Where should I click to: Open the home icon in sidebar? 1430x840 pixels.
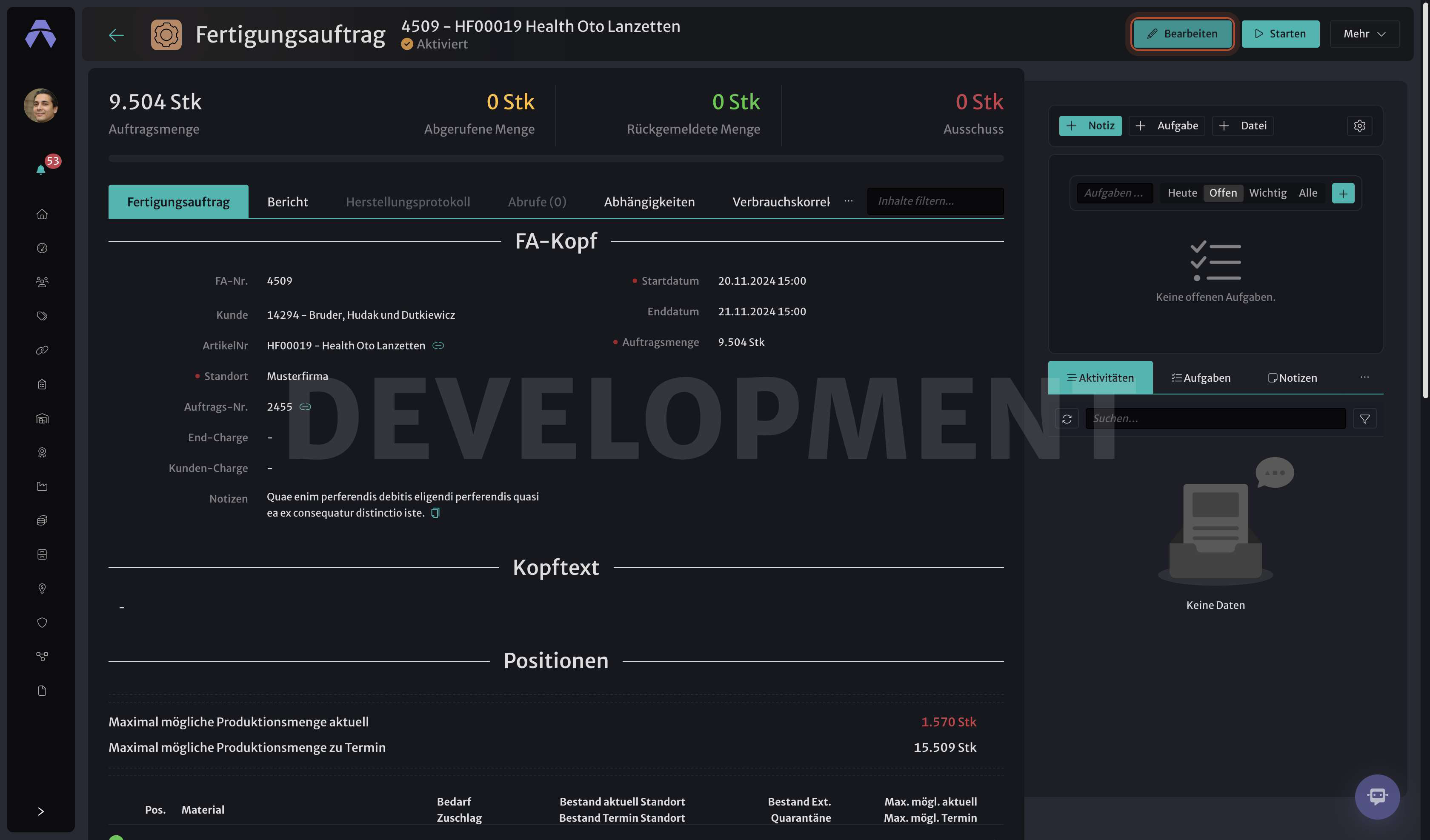pyautogui.click(x=42, y=214)
